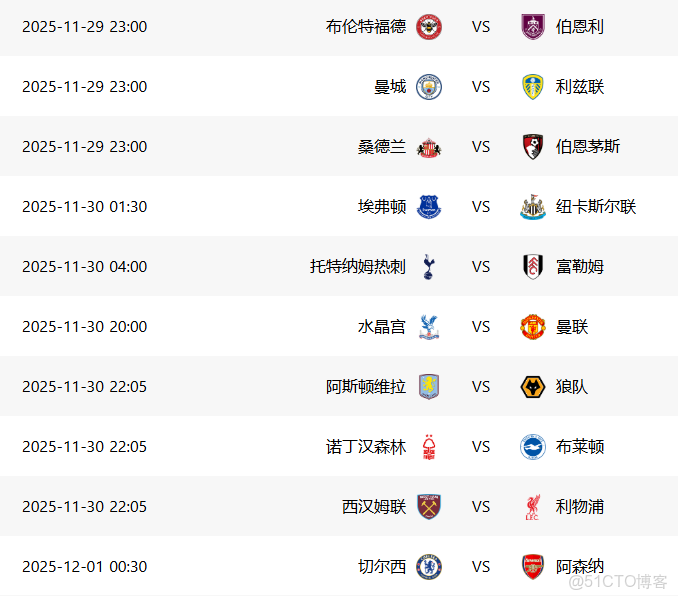
Task: Select the Wolves wolf-head logo
Action: [533, 387]
